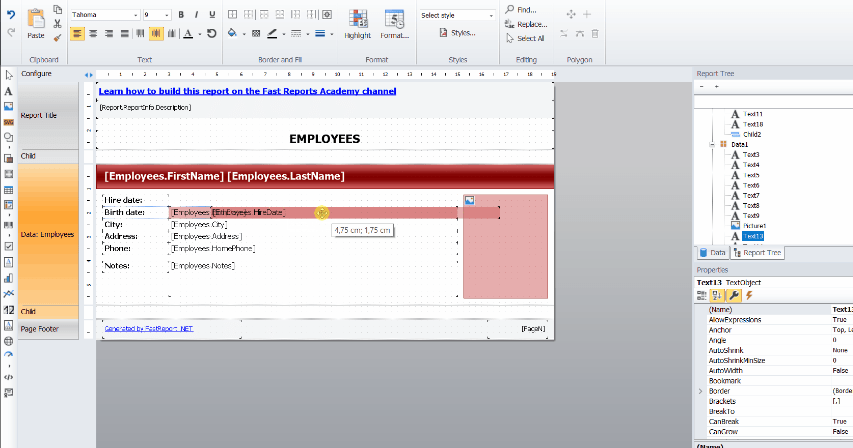The height and width of the screenshot is (448, 853).
Task: Toggle Bold formatting
Action: 181,15
